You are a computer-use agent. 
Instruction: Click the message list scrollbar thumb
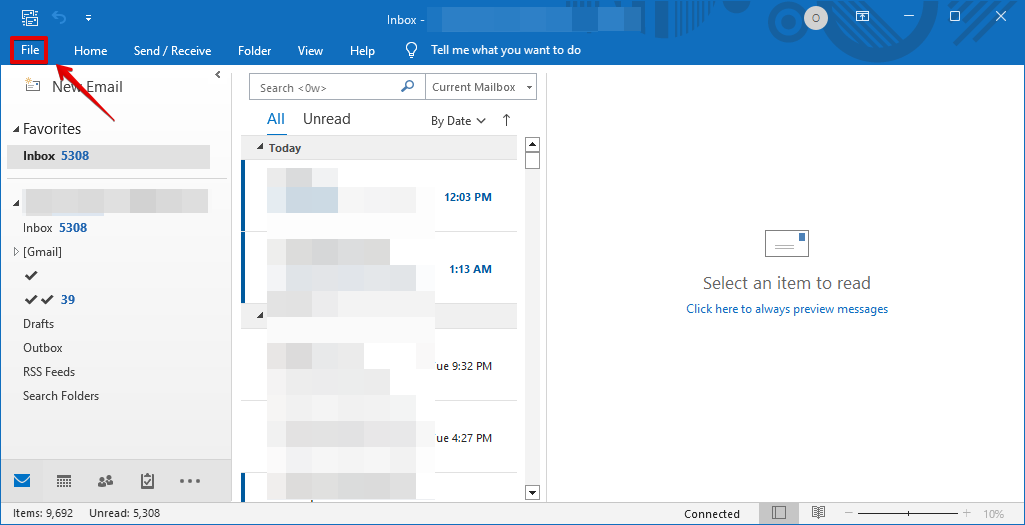[532, 160]
